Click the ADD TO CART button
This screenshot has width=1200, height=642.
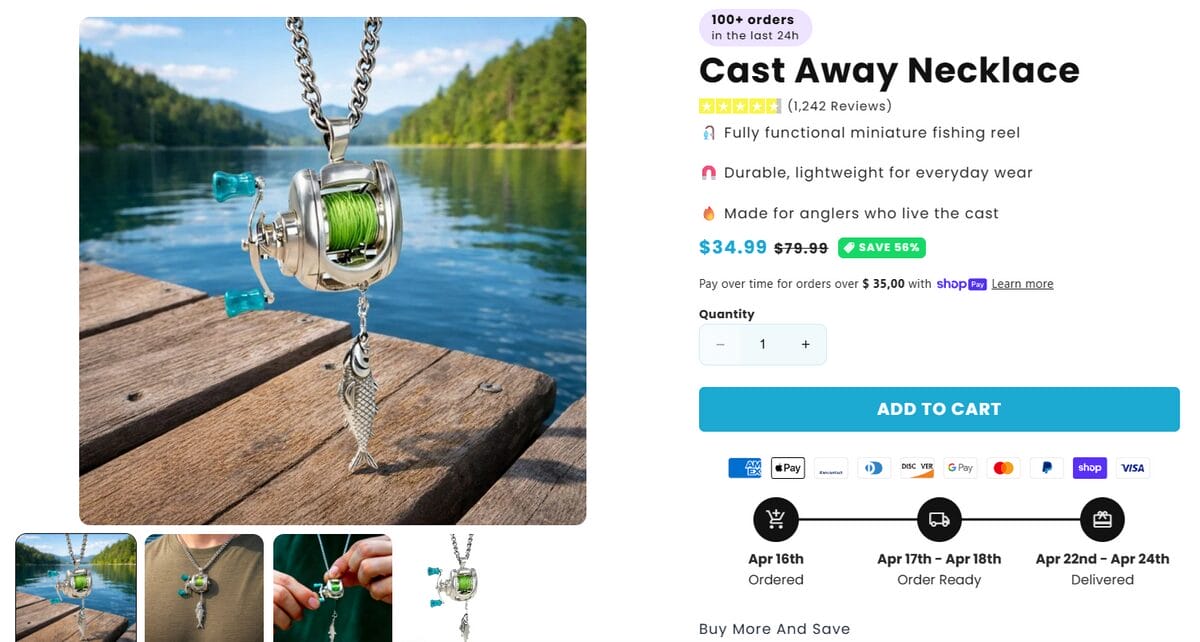(x=939, y=408)
